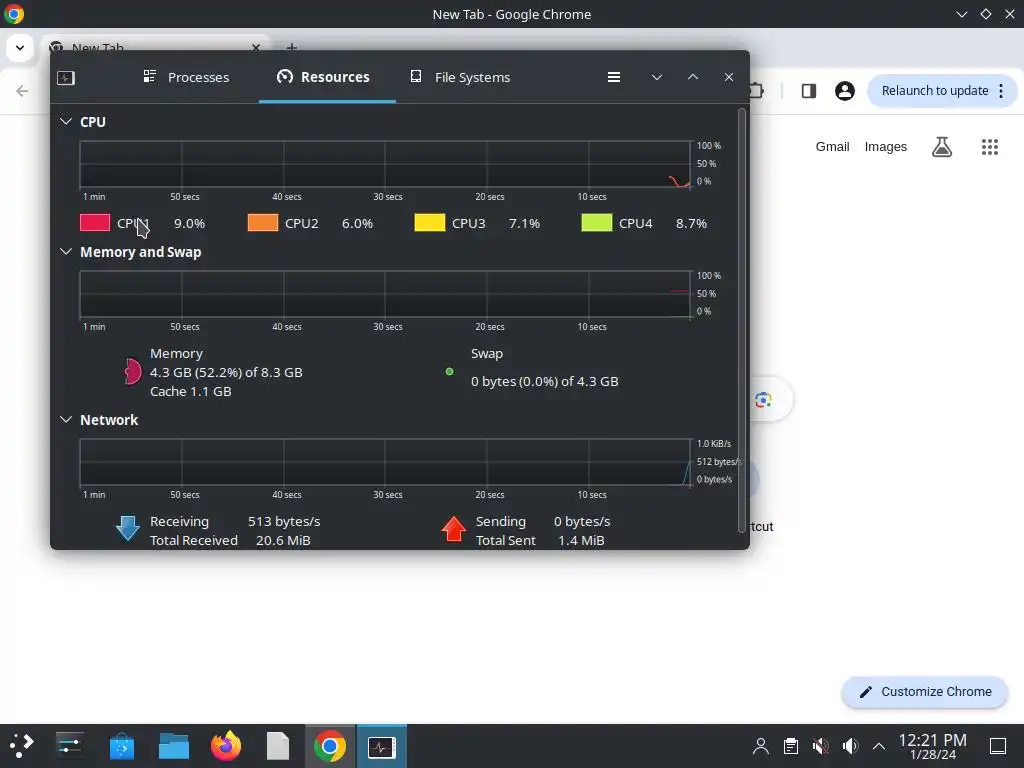Open Images link on New Tab page
1024x768 pixels.
coord(886,147)
